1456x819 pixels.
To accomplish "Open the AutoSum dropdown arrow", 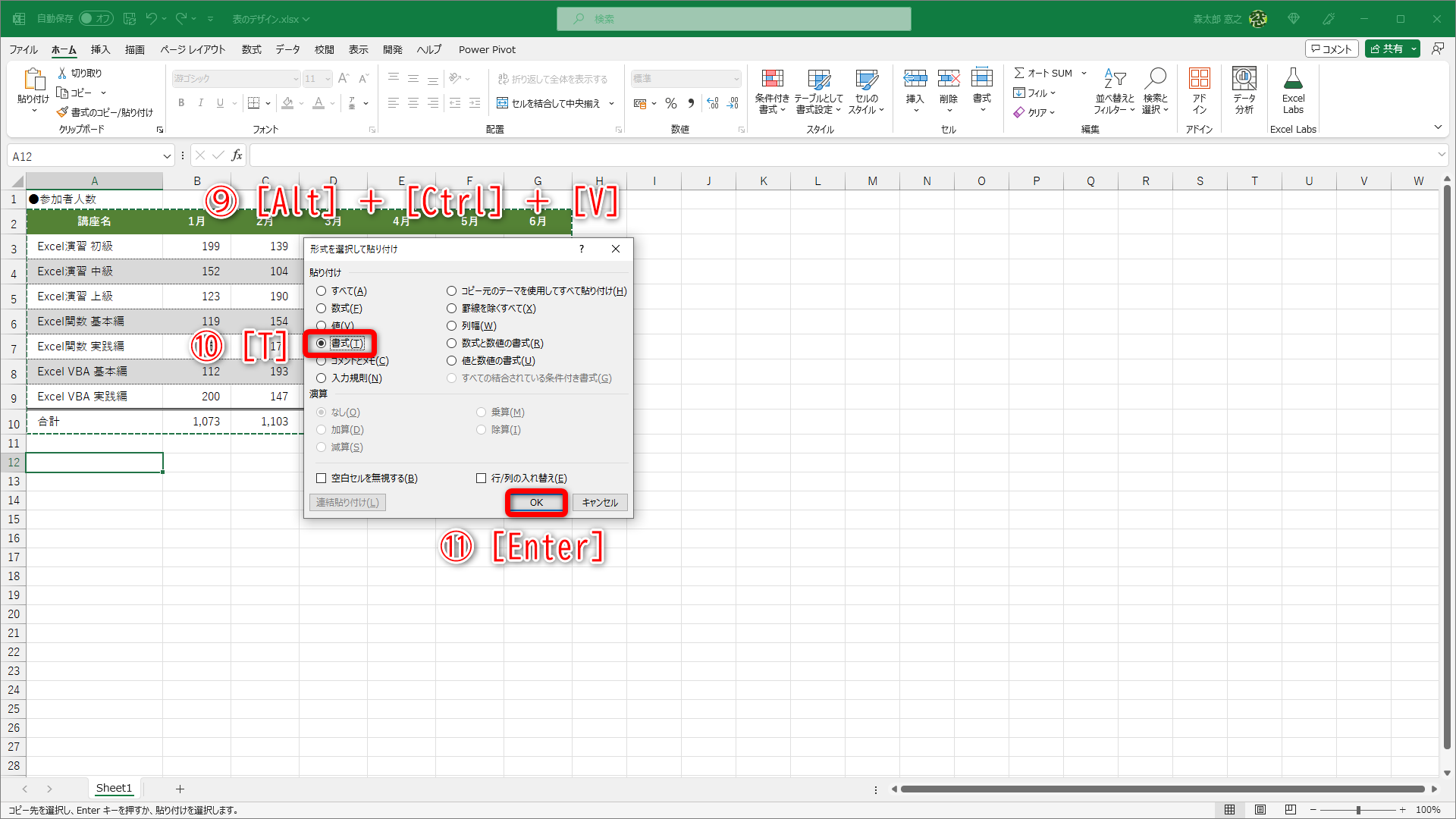I will point(1084,74).
